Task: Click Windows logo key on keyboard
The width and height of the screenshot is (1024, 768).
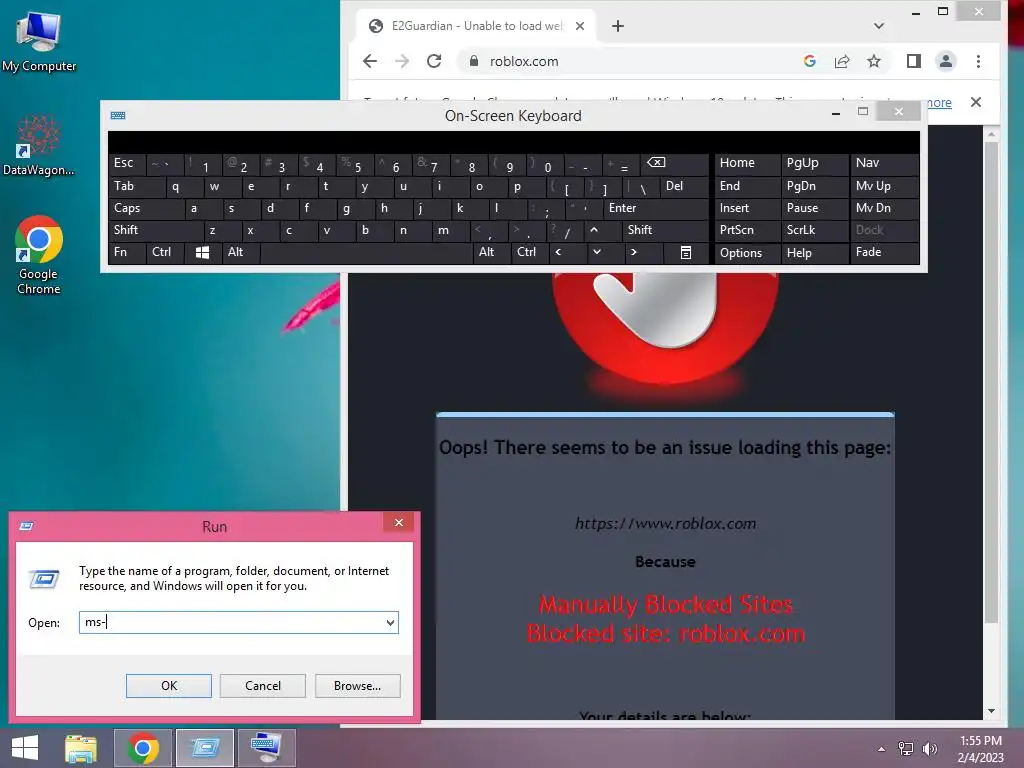Action: point(202,253)
